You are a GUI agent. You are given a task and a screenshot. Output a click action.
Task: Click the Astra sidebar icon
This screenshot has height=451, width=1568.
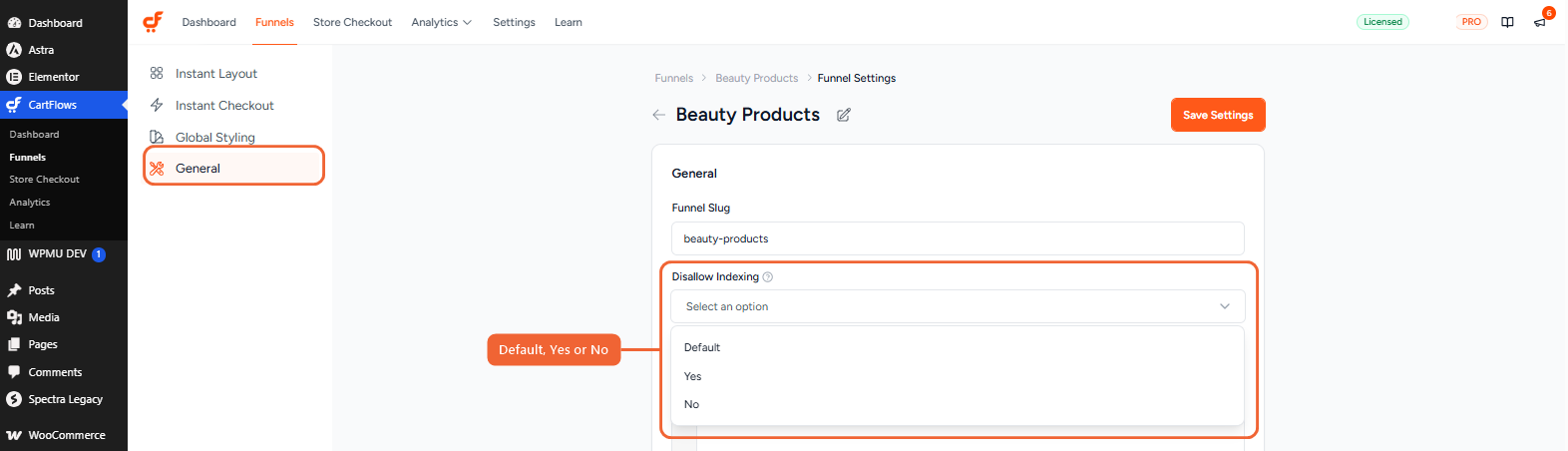point(14,50)
